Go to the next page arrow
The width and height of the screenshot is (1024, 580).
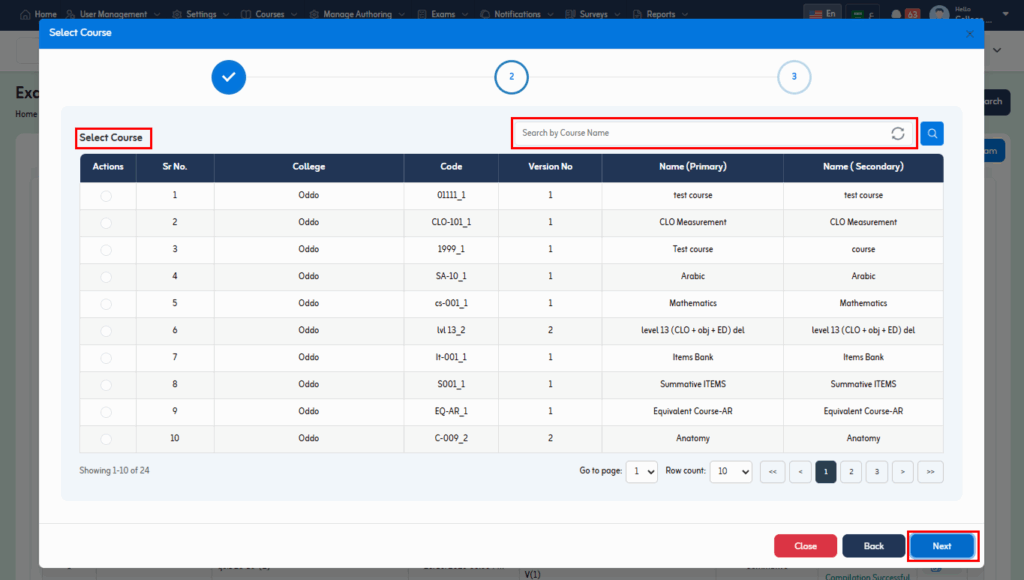pos(902,472)
